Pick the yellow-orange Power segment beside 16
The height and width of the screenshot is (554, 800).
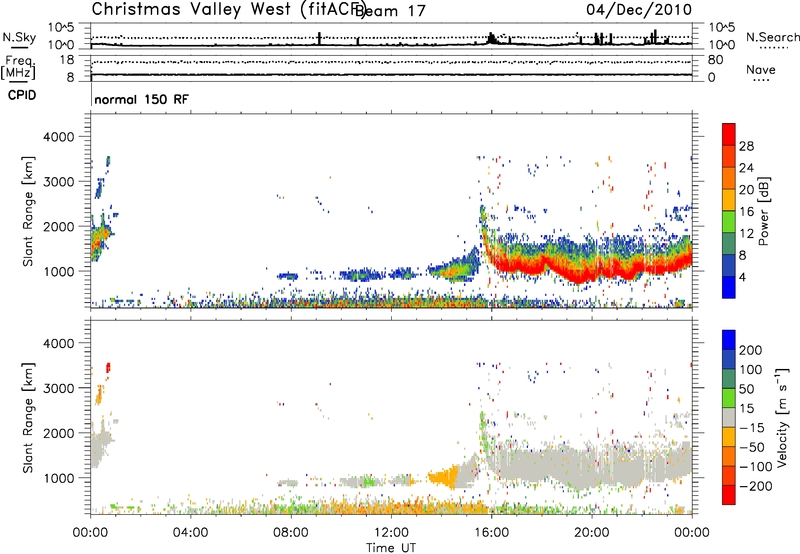[x=729, y=200]
